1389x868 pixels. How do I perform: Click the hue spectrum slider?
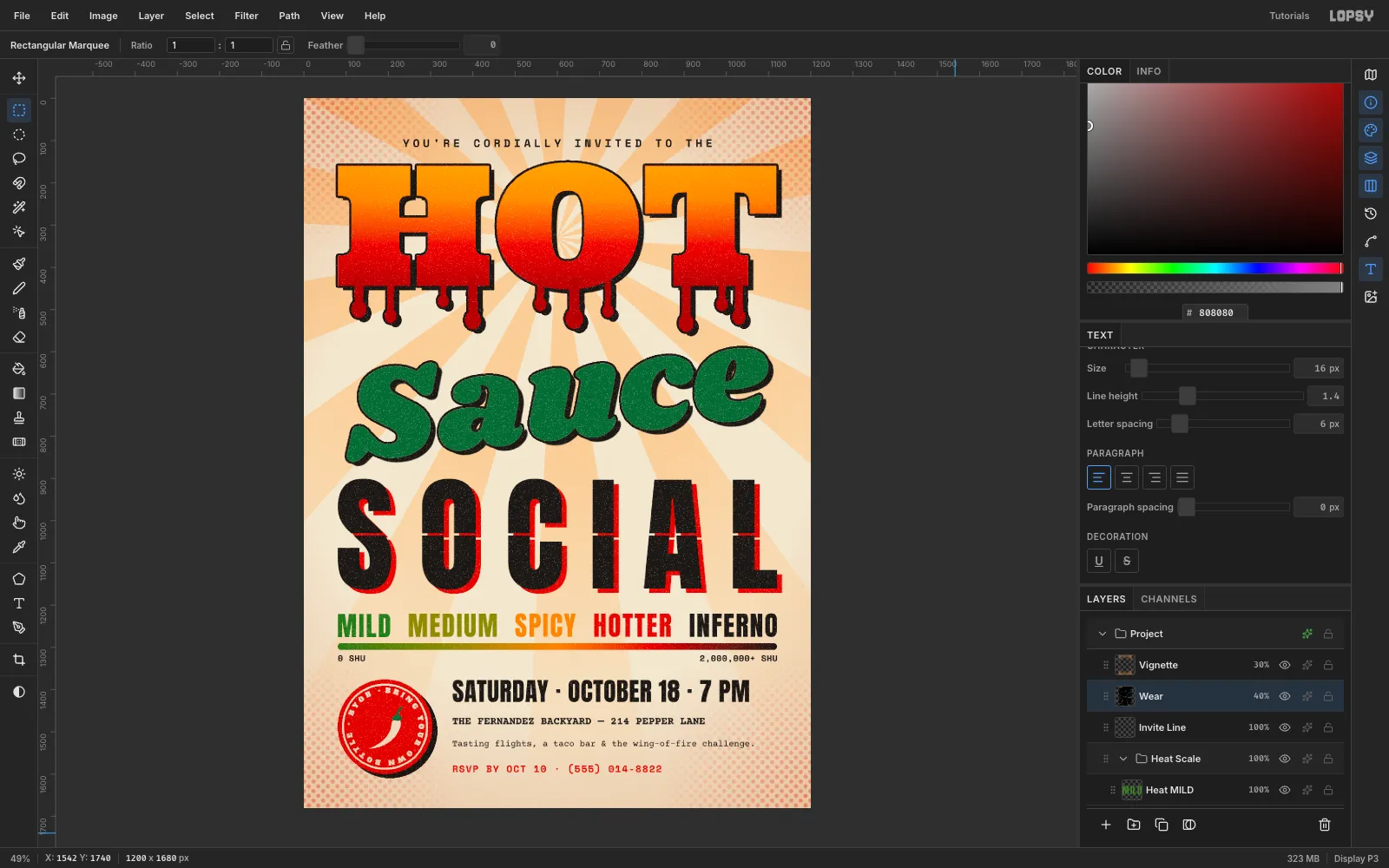pos(1215,268)
